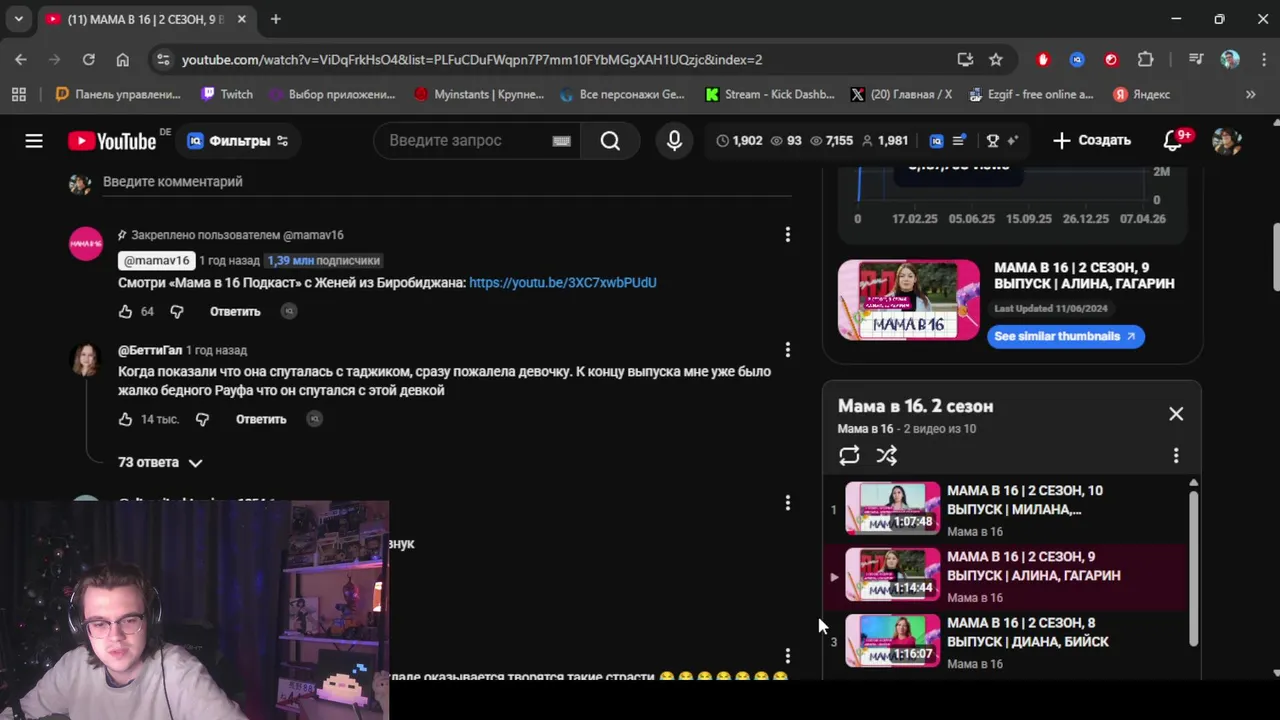The height and width of the screenshot is (720, 1280).
Task: Select playlist video 9 ВЫПУСК АЛИНА, ГАГАРИН
Action: 1005,576
